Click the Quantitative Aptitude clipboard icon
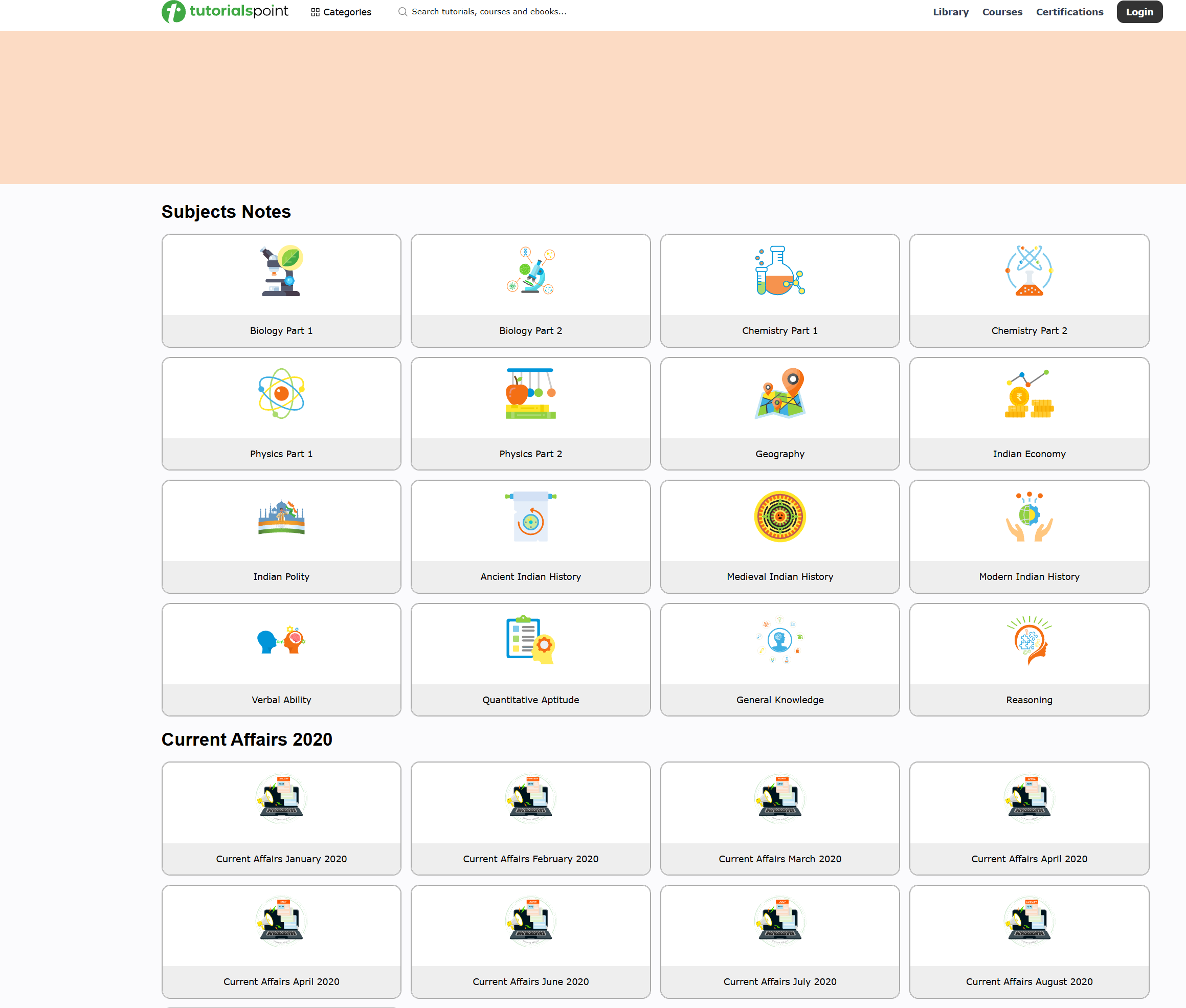The image size is (1186, 1008). (x=530, y=640)
